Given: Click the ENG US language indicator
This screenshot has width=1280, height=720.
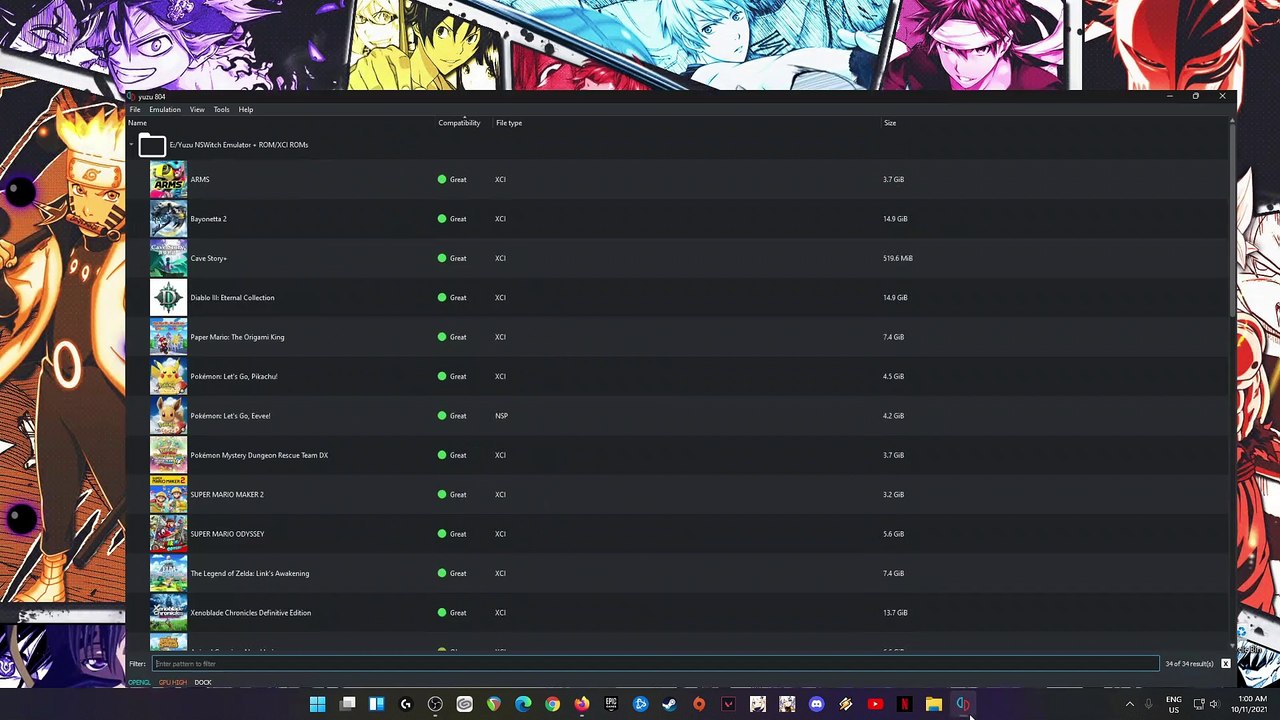Looking at the screenshot, I should pyautogui.click(x=1173, y=704).
